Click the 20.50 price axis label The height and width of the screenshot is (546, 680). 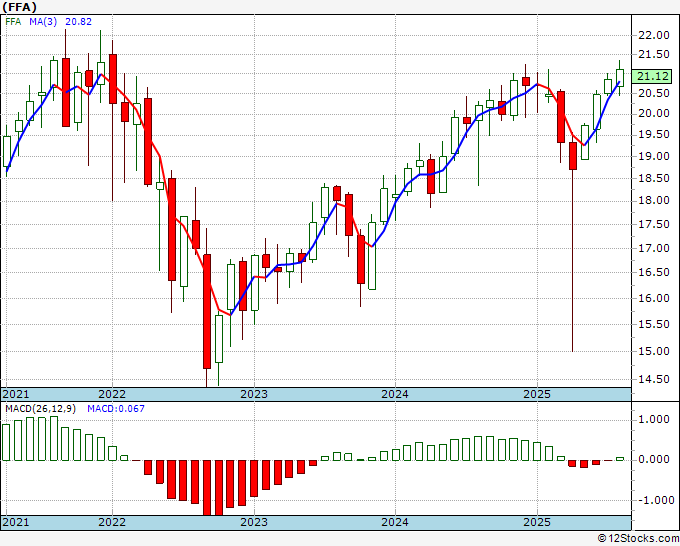[654, 93]
